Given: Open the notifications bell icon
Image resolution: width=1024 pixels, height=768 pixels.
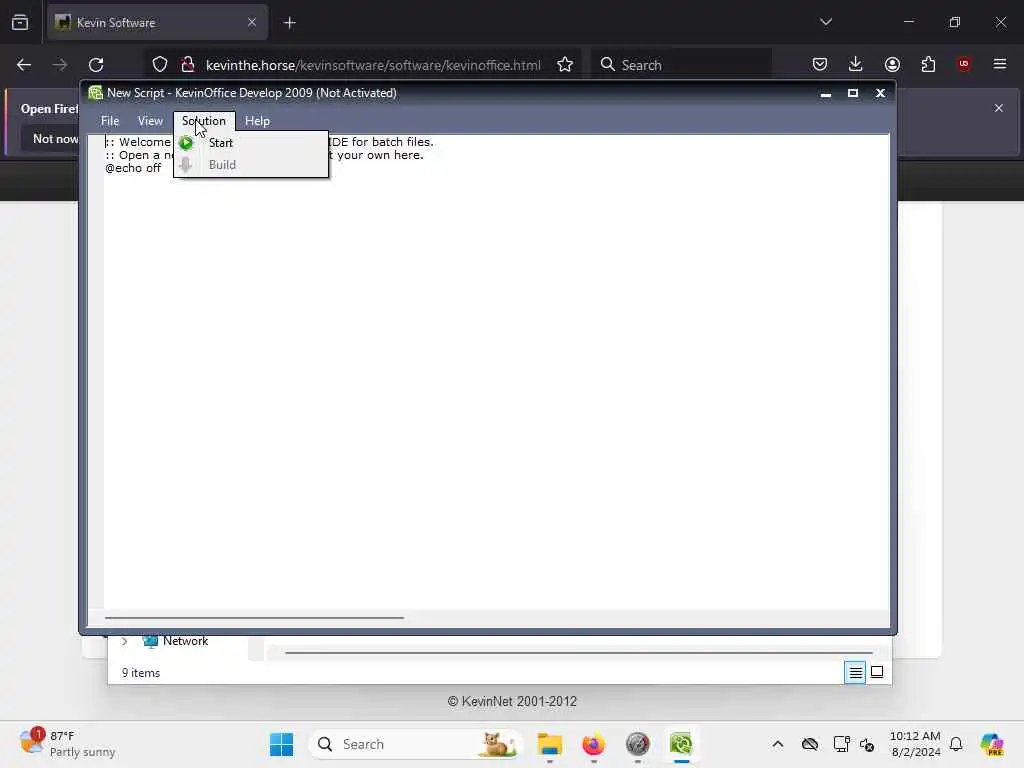Looking at the screenshot, I should click(x=956, y=744).
